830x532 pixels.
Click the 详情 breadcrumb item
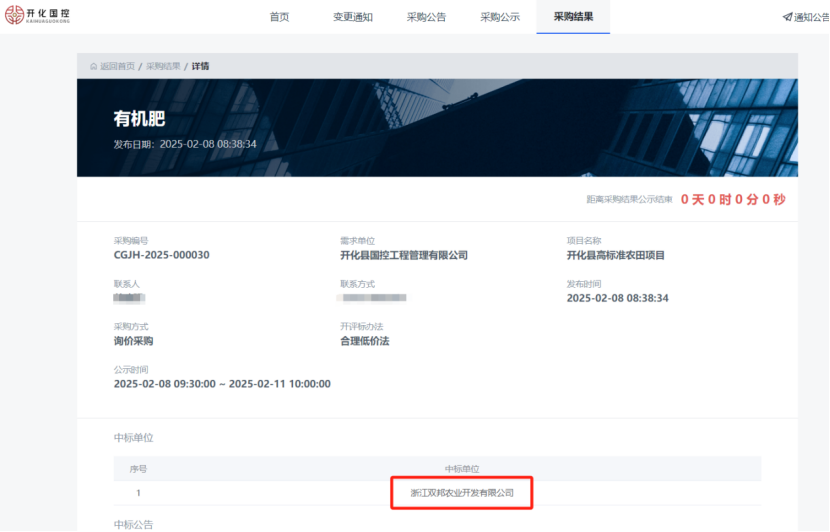coord(200,66)
